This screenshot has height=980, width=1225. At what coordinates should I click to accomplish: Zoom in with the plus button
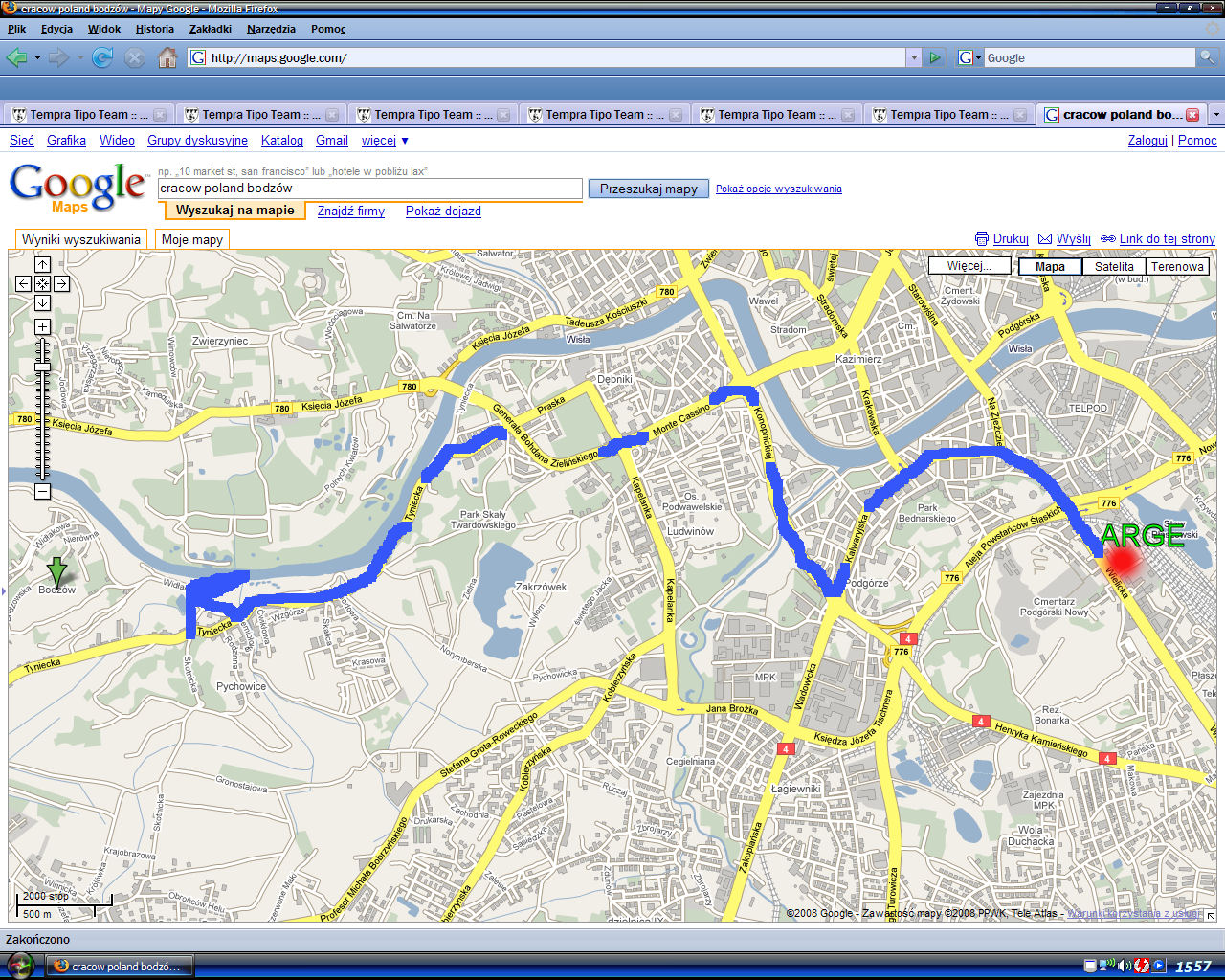42,327
